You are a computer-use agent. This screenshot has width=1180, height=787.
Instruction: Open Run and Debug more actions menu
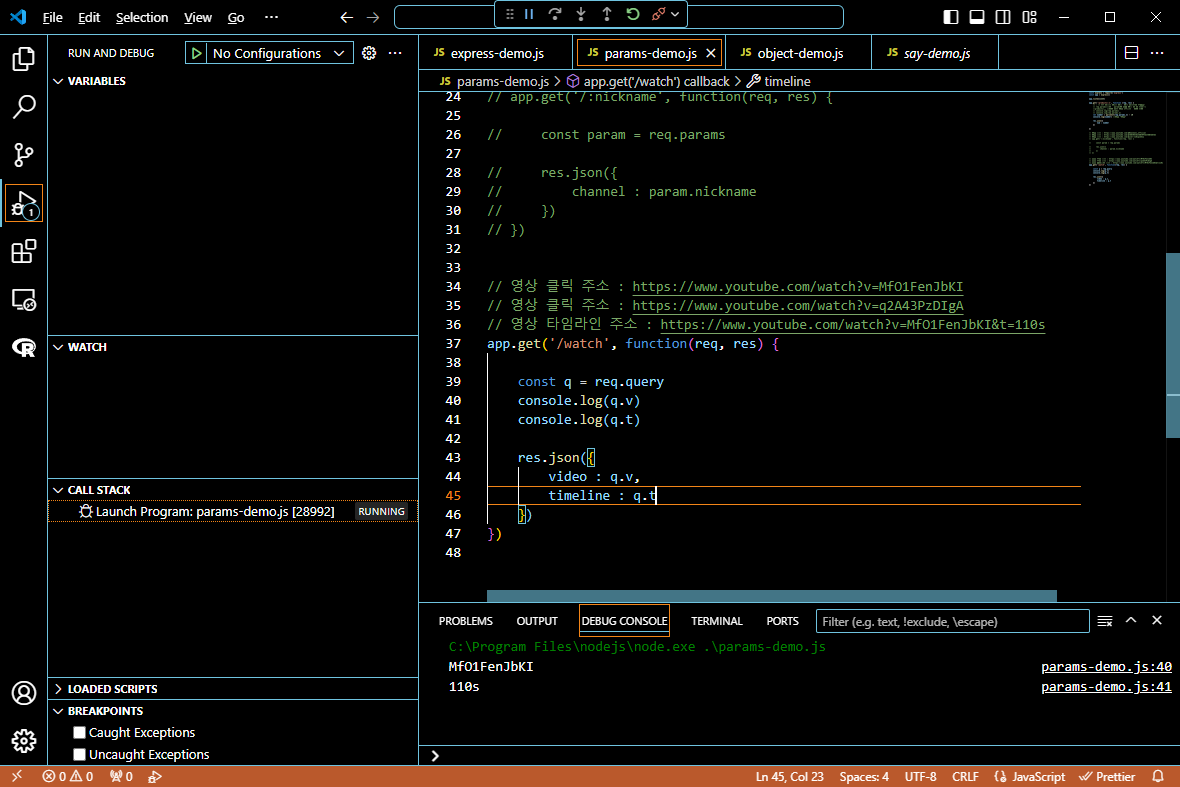tap(395, 53)
